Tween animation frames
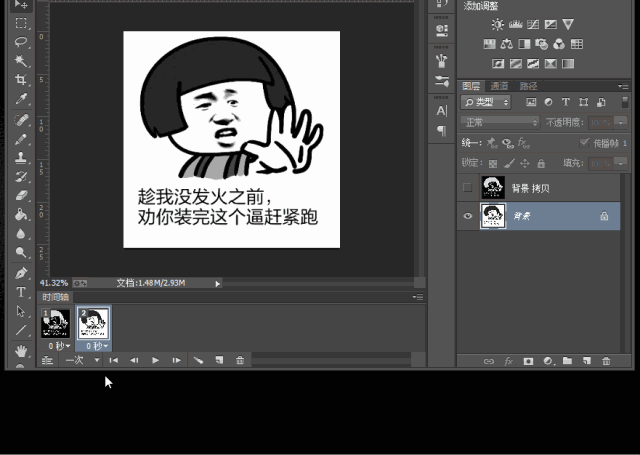Screen dimensions: 640x455 point(198,360)
